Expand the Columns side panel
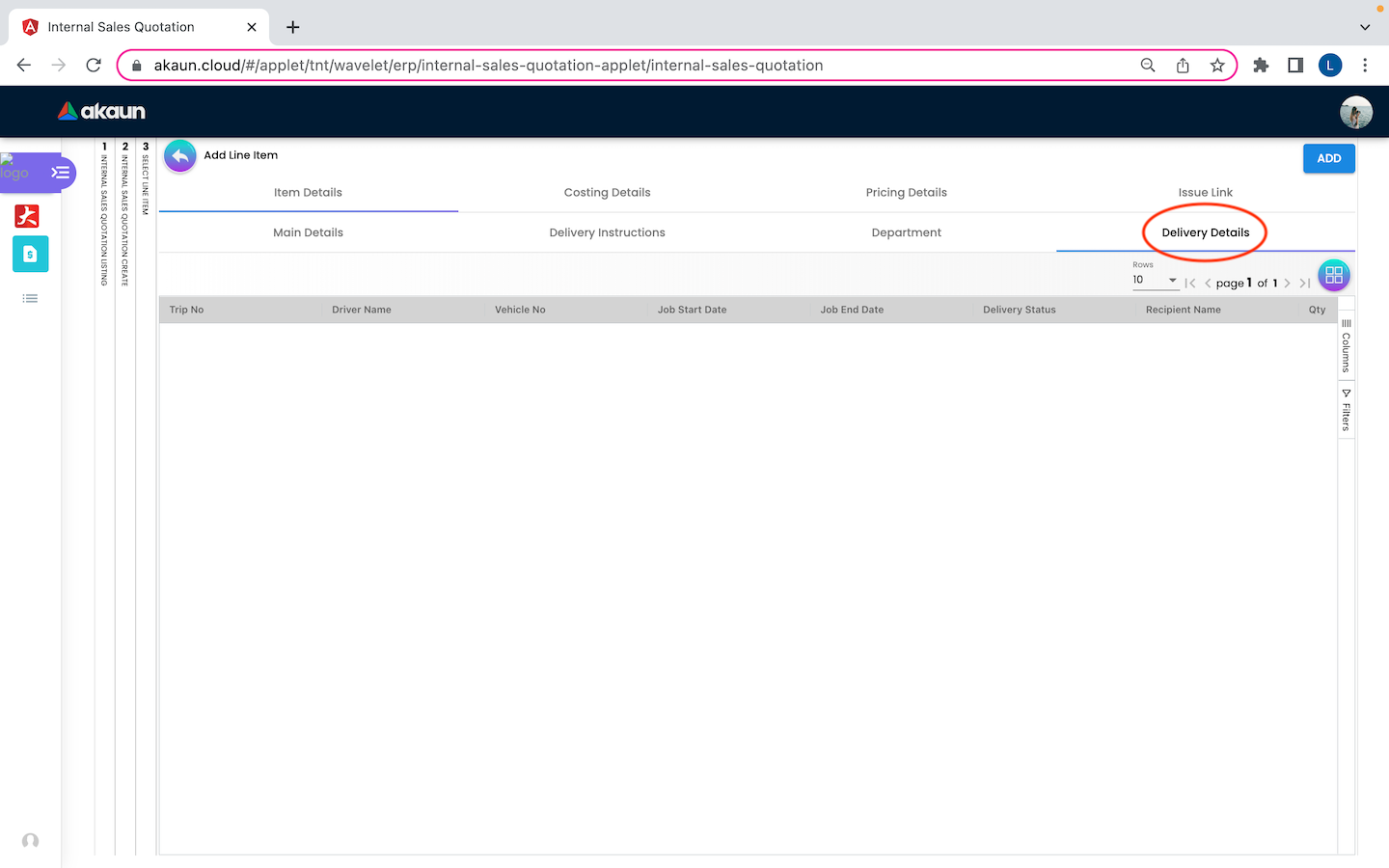The width and height of the screenshot is (1389, 868). 1347,346
